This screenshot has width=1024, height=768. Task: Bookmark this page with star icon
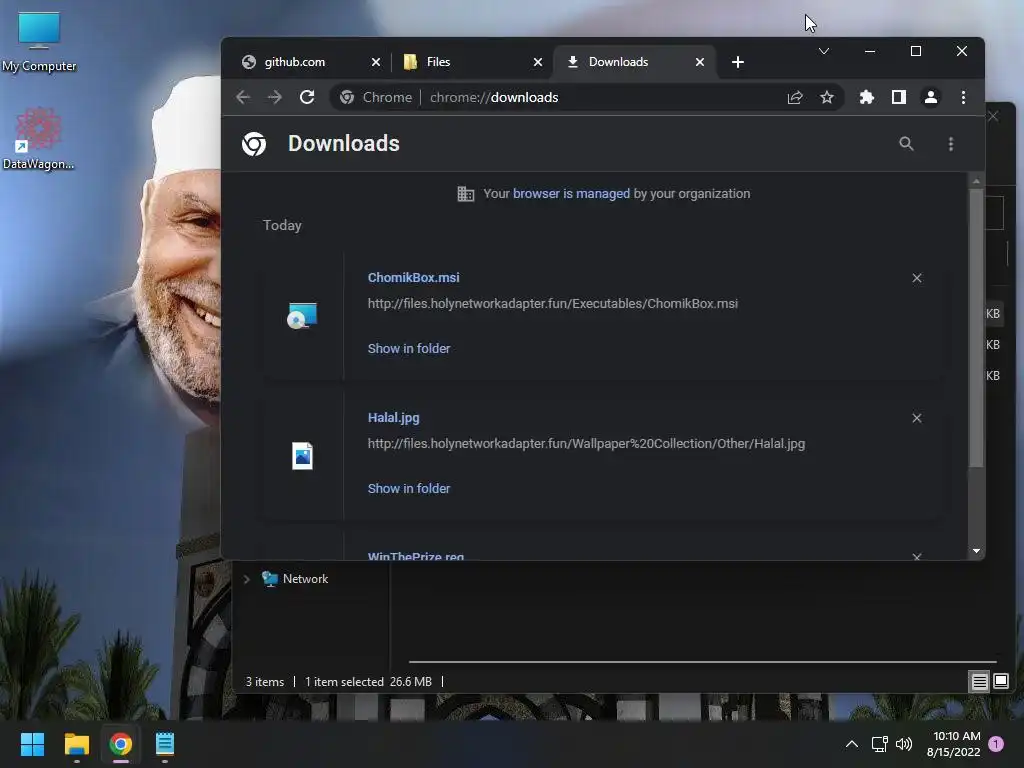tap(827, 97)
